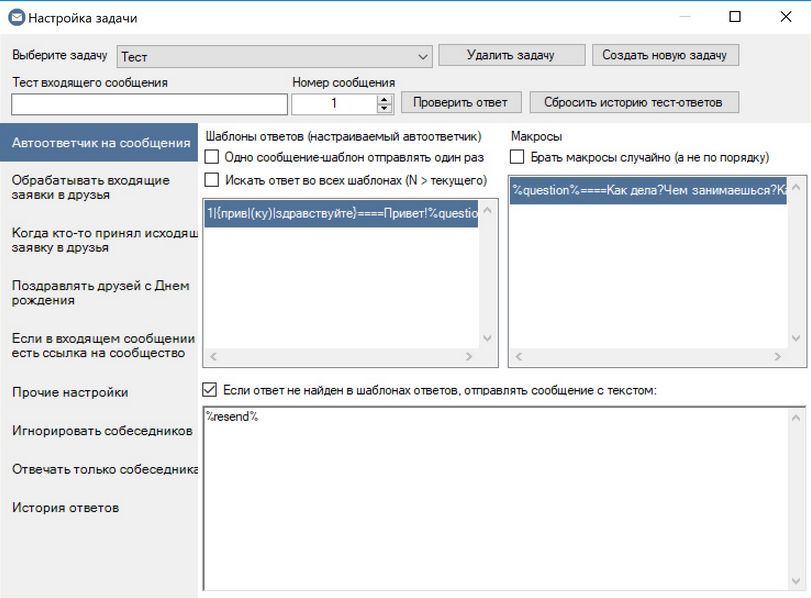Screen dimensions: 811x598
Task: Increment the message number spinner up arrow
Action: (385, 98)
